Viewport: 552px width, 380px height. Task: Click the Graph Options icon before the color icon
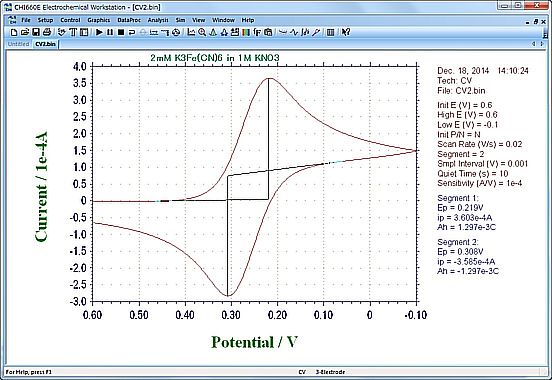(x=235, y=32)
